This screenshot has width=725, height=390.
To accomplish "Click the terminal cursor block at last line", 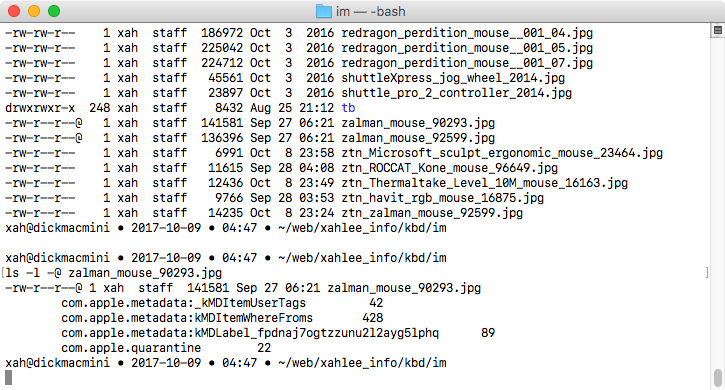I will point(8,378).
